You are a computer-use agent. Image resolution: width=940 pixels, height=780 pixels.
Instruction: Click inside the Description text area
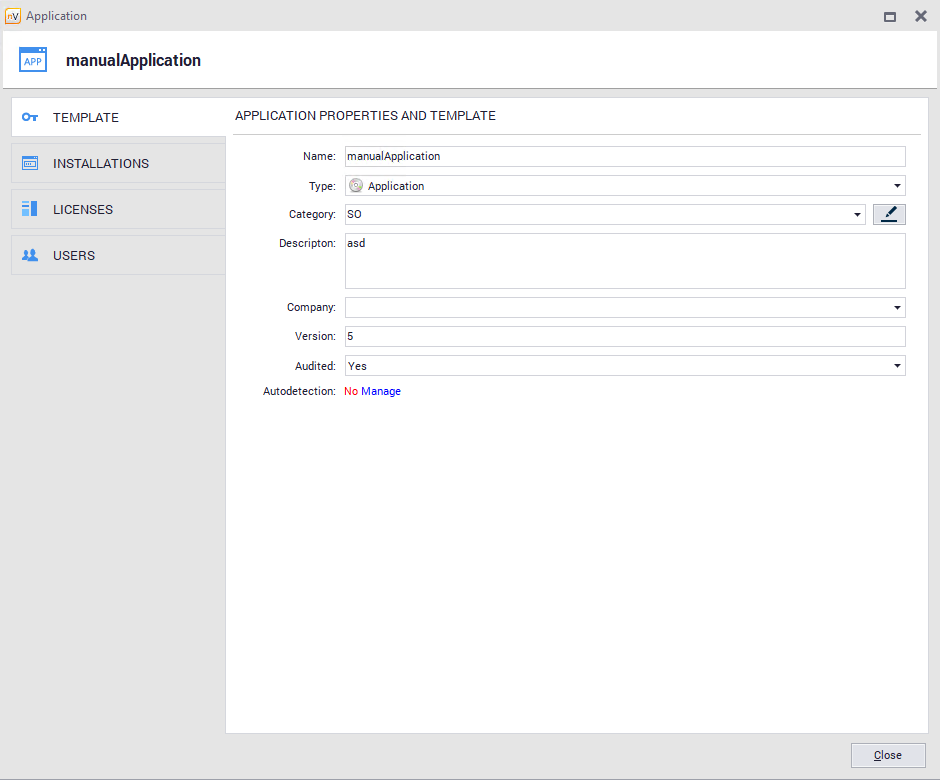[625, 262]
